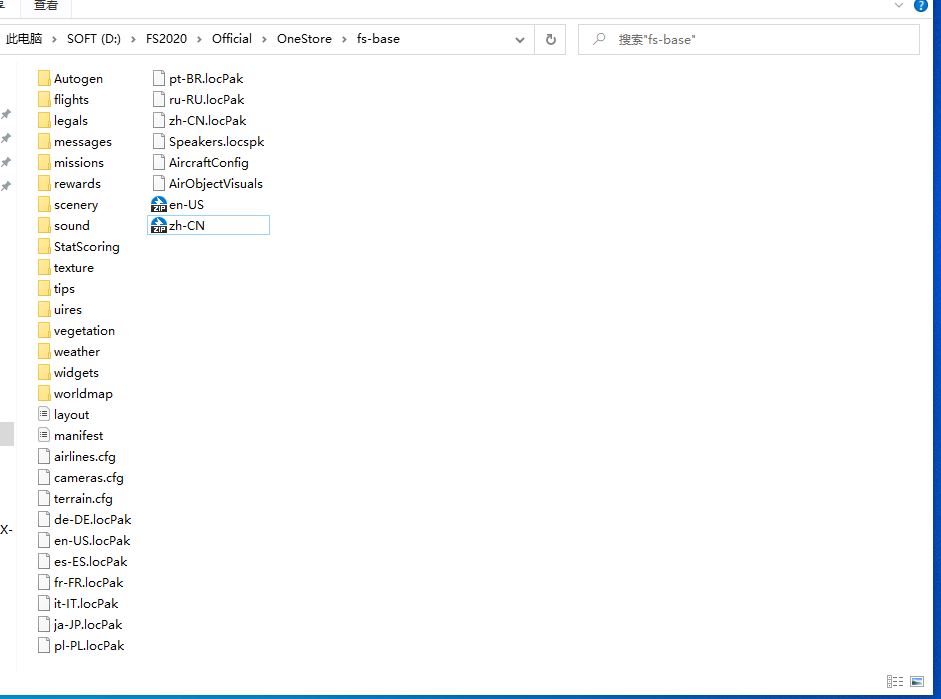Focus the 搜索"fs-base" search box

point(748,40)
